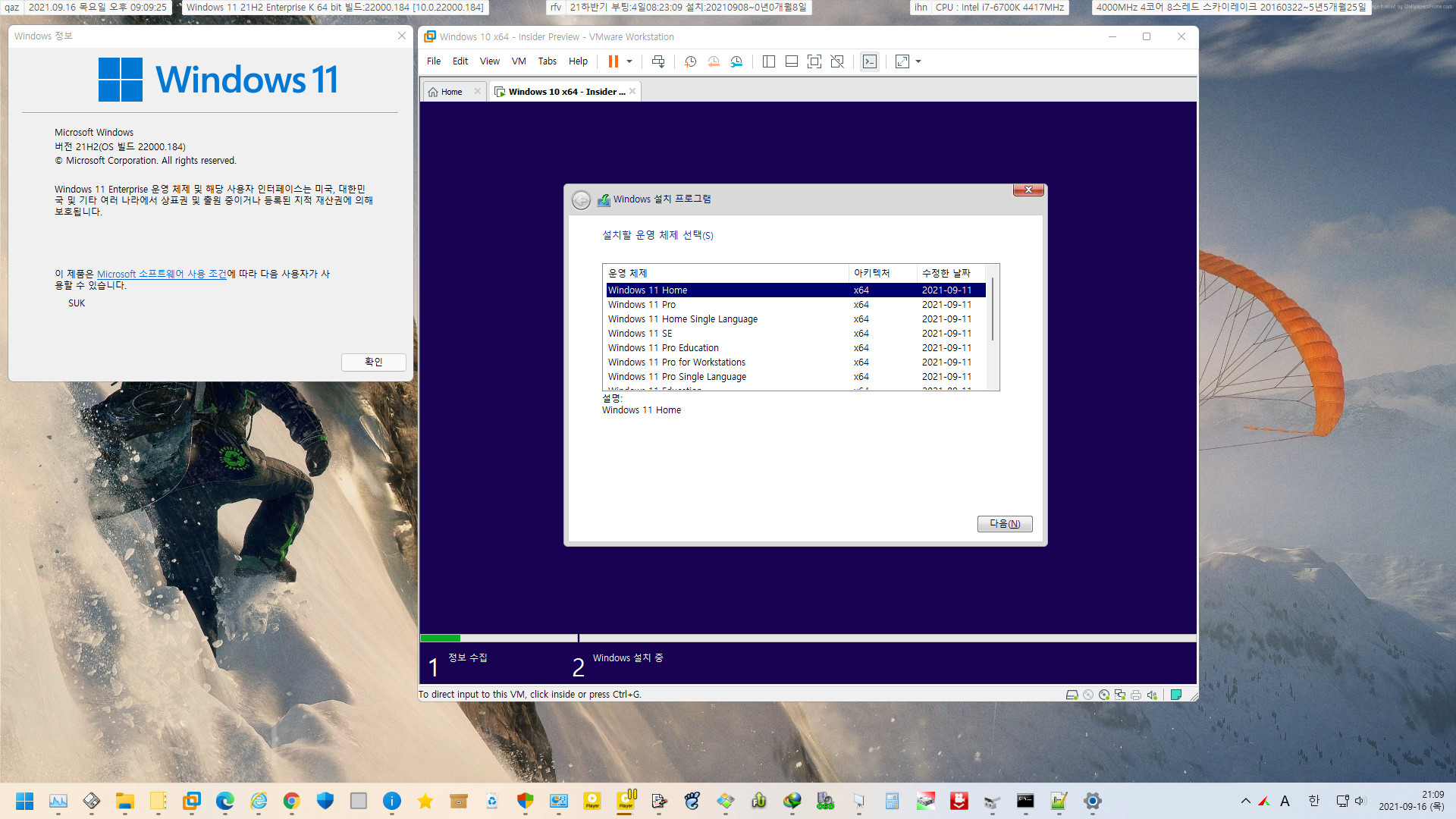
Task: Open the yellow star taskbar icon
Action: click(x=425, y=801)
